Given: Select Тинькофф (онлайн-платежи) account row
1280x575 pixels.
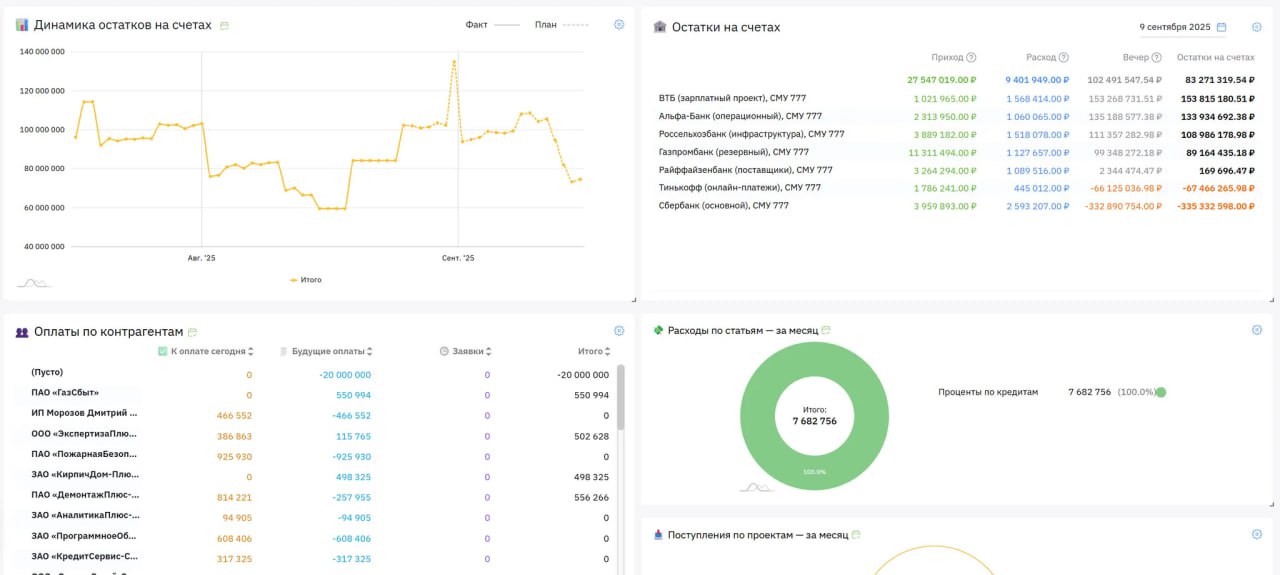Looking at the screenshot, I should click(955, 188).
